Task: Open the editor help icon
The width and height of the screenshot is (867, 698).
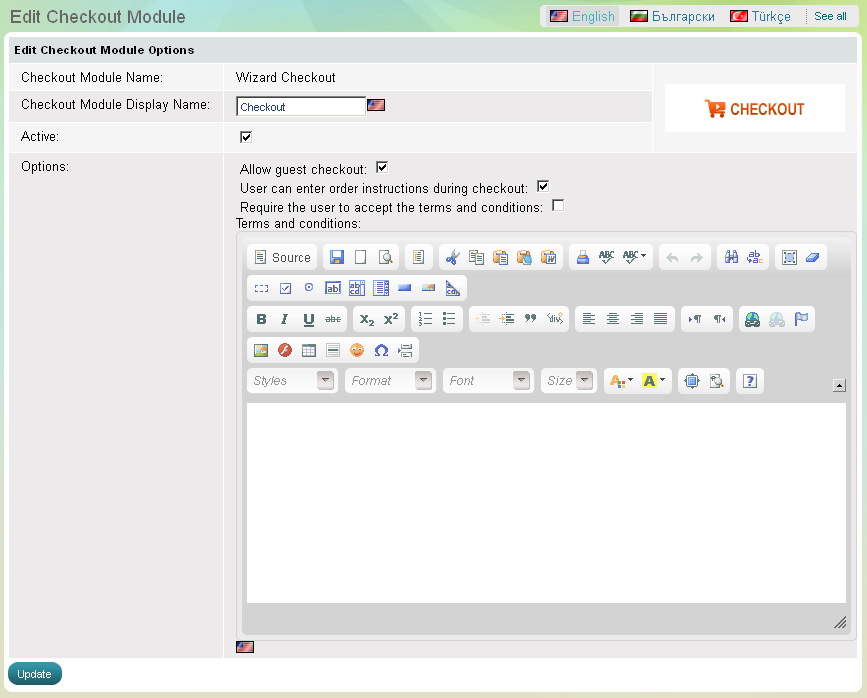Action: click(x=751, y=381)
